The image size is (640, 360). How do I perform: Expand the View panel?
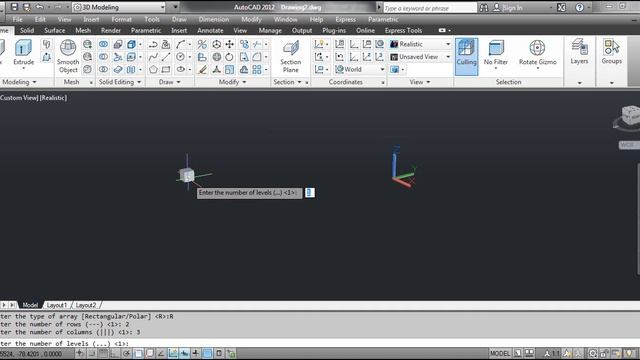420,82
